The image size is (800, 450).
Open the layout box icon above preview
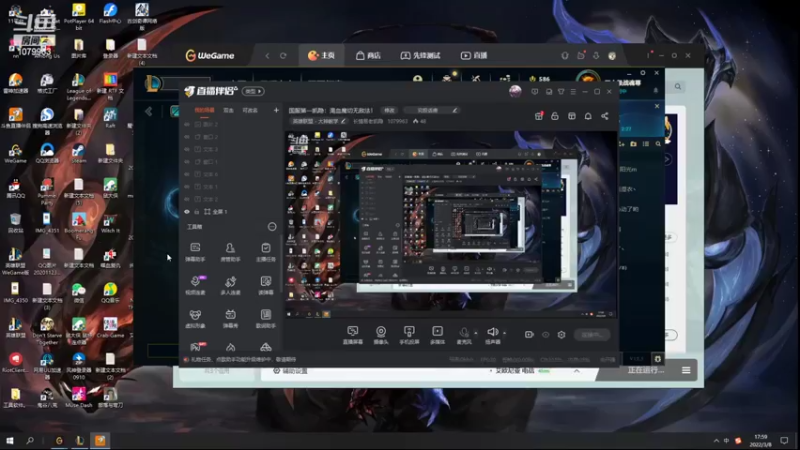tap(571, 116)
